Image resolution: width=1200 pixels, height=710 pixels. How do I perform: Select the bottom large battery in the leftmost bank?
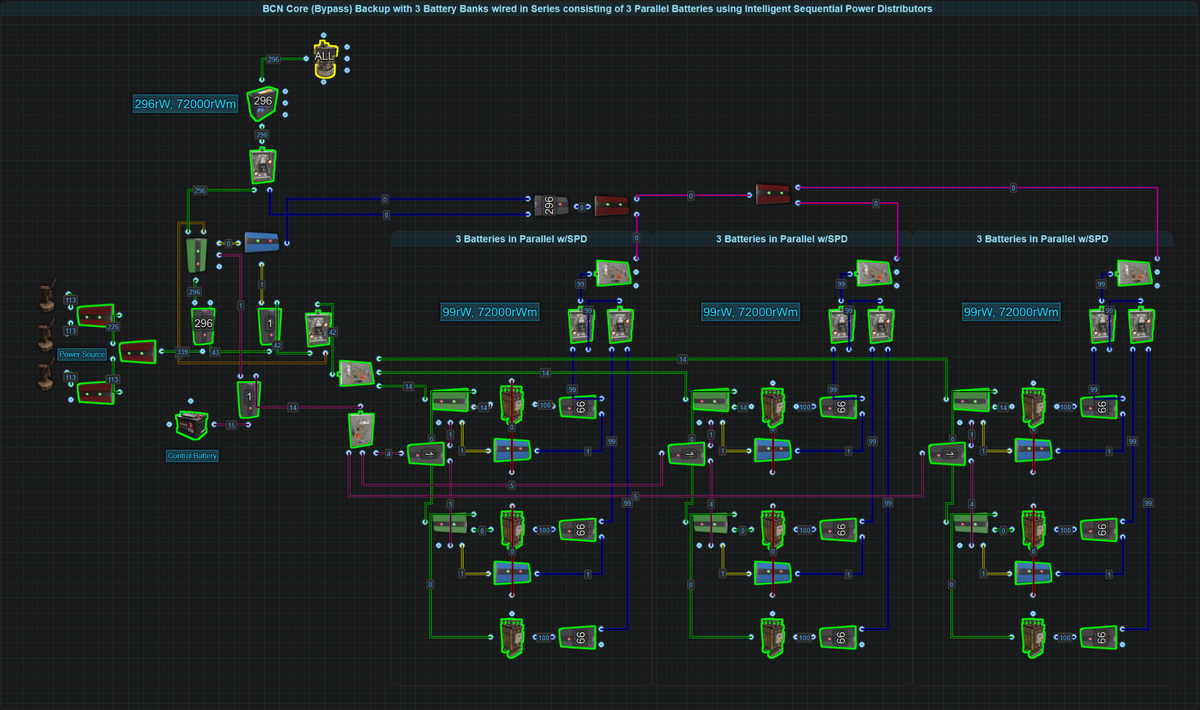pos(512,637)
